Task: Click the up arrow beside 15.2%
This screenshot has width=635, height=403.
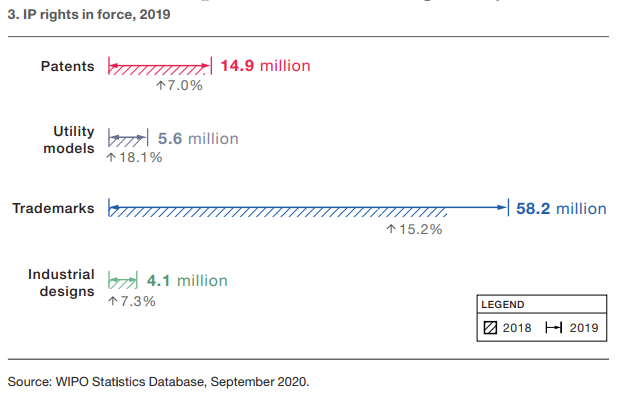Action: pos(391,229)
